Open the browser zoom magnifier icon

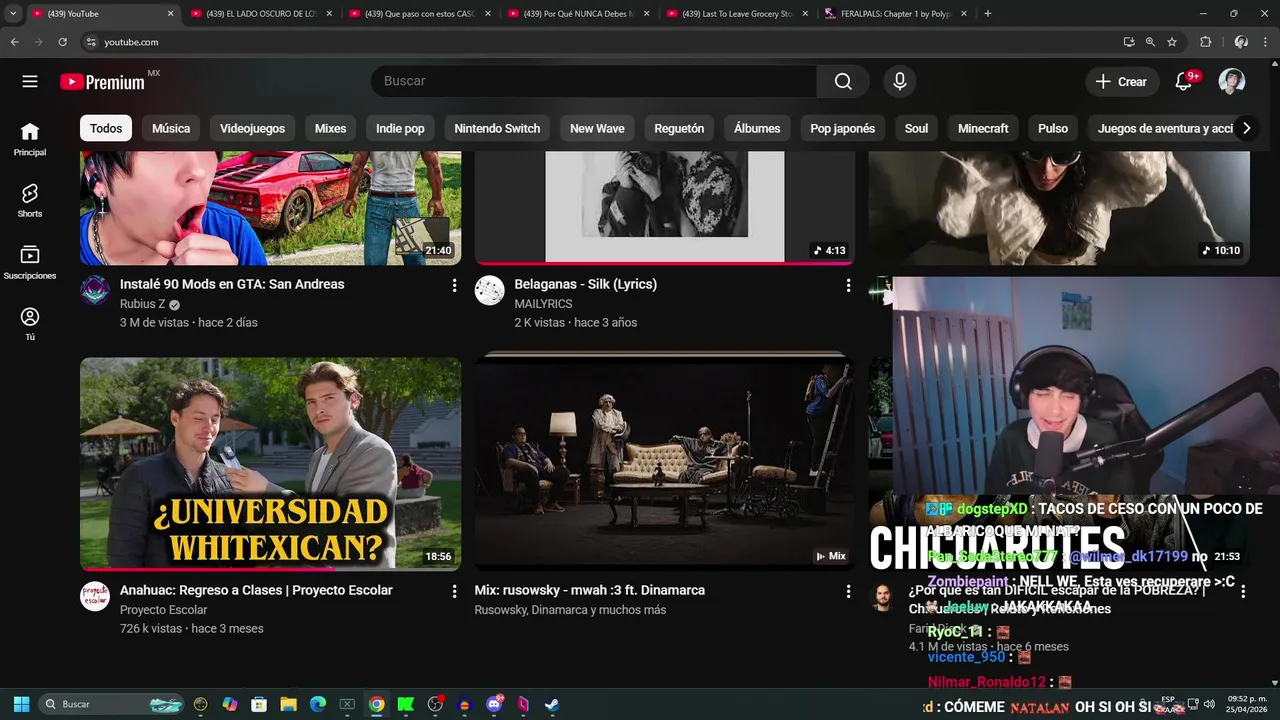[x=1150, y=42]
